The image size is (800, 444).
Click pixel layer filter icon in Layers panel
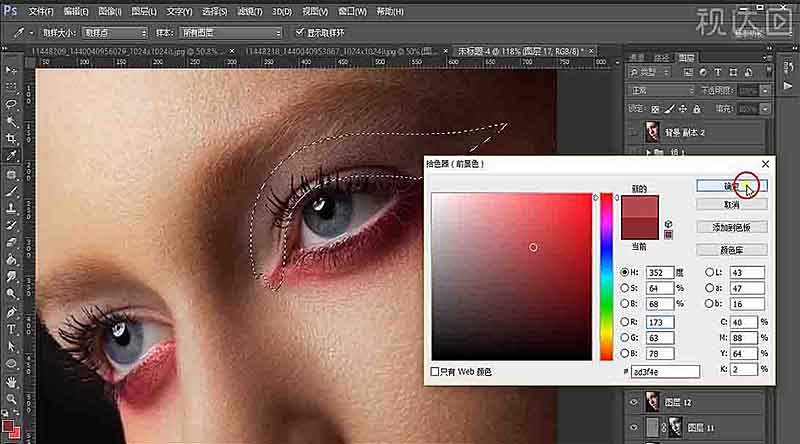coord(688,72)
